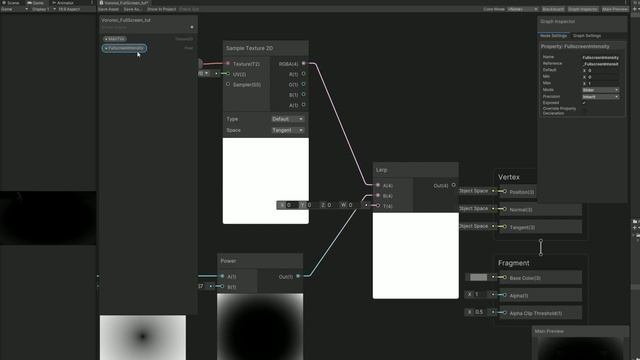Screen dimensions: 640x360
Task: Click the Out(1) output port on the Power node
Action: (298, 276)
